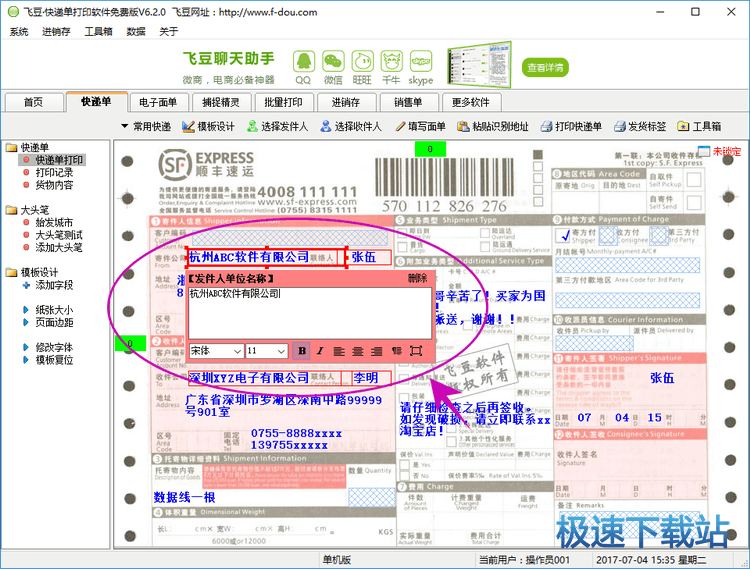Toggle italic formatting in field editor
Image resolution: width=750 pixels, height=569 pixels.
click(x=320, y=351)
